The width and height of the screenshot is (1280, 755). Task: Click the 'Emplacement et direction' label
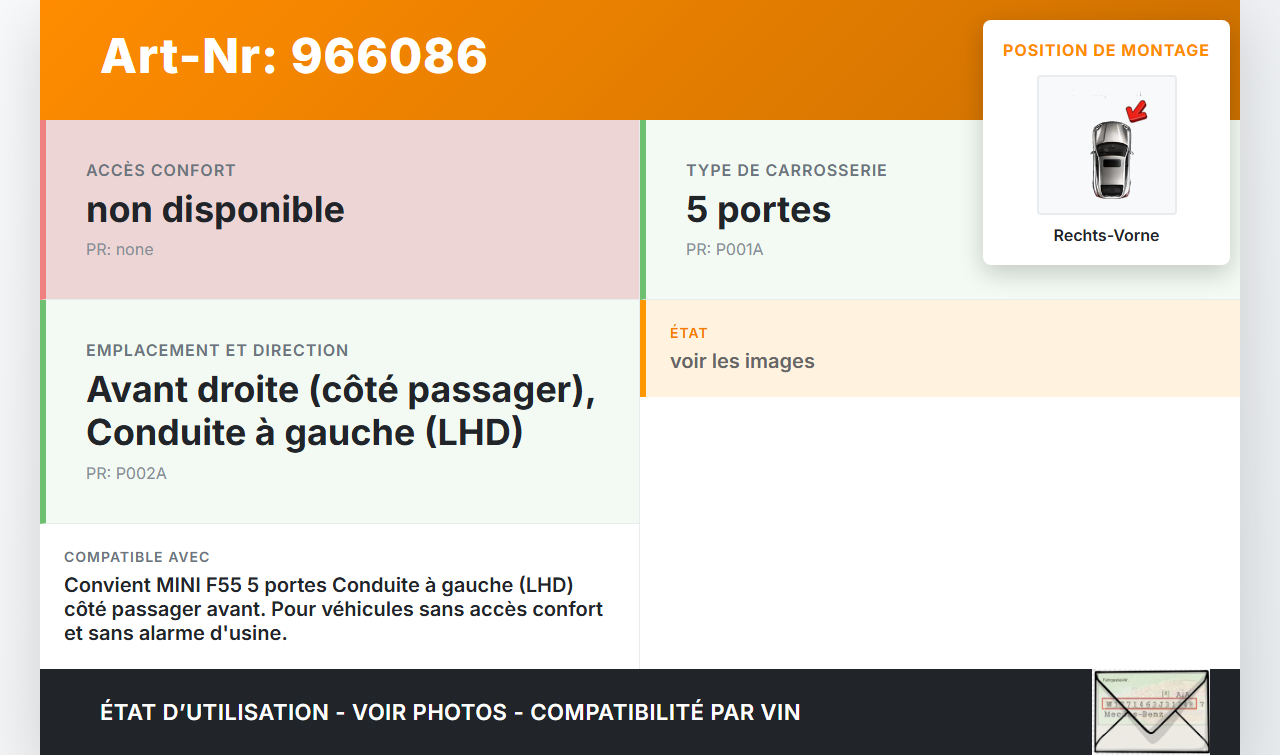(x=217, y=350)
